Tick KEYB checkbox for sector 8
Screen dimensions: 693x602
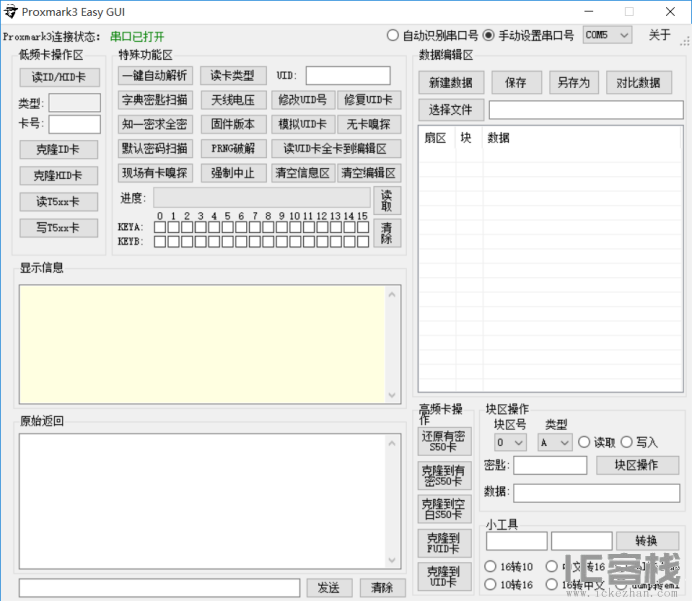(x=268, y=242)
